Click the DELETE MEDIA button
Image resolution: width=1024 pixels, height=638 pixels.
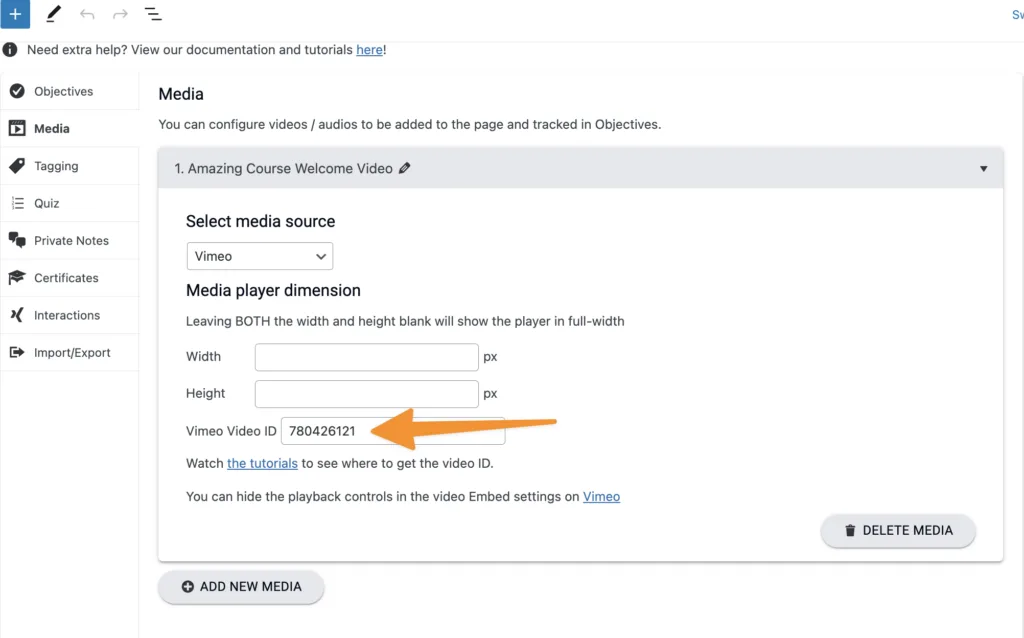pyautogui.click(x=897, y=531)
